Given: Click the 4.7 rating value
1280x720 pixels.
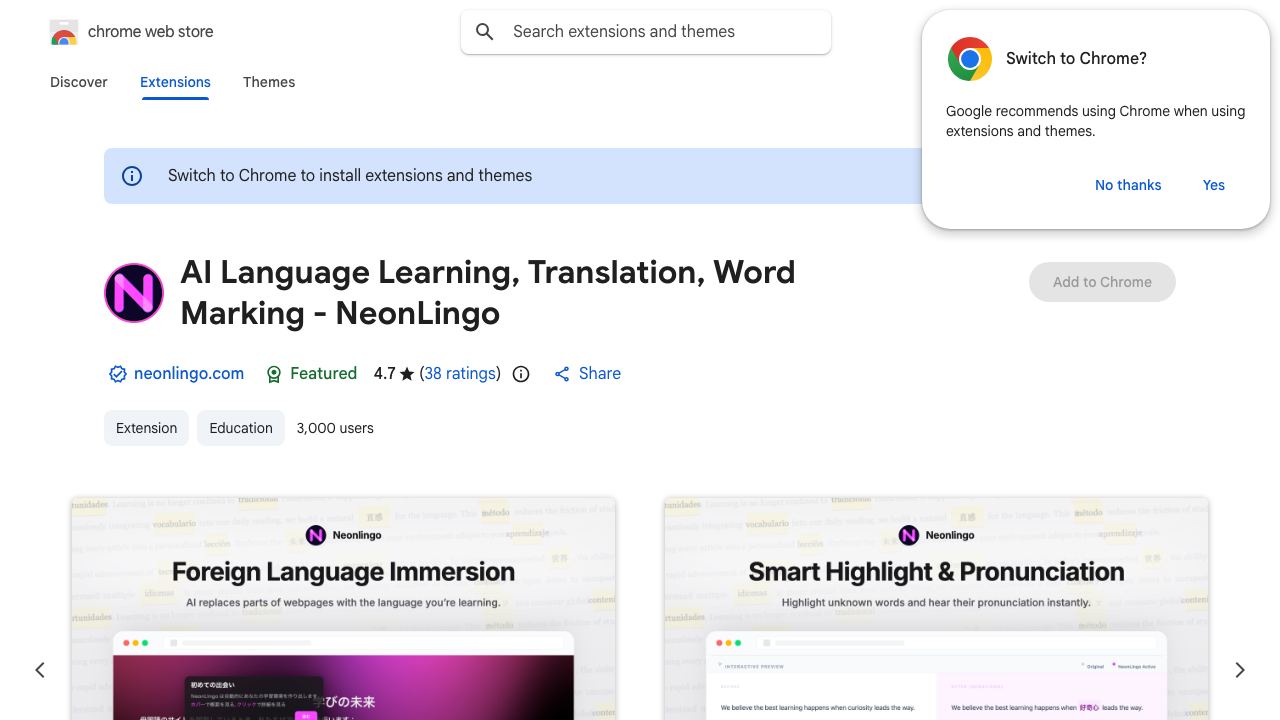Looking at the screenshot, I should (385, 373).
